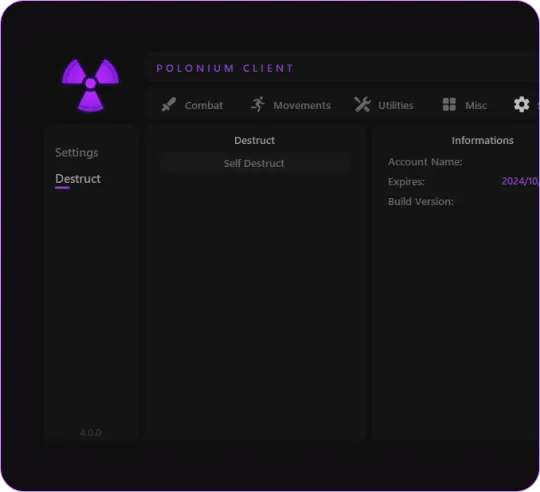Click the Account Name label
Image resolution: width=540 pixels, height=492 pixels.
tap(425, 162)
